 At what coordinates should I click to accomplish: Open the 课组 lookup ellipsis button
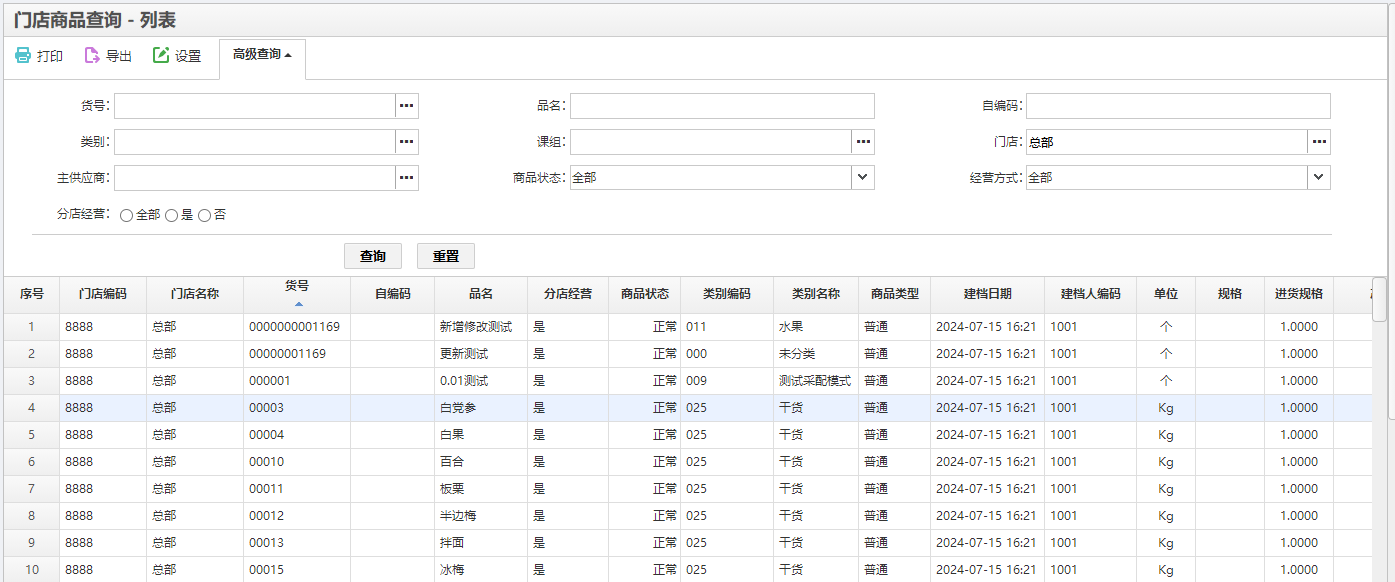(x=863, y=142)
